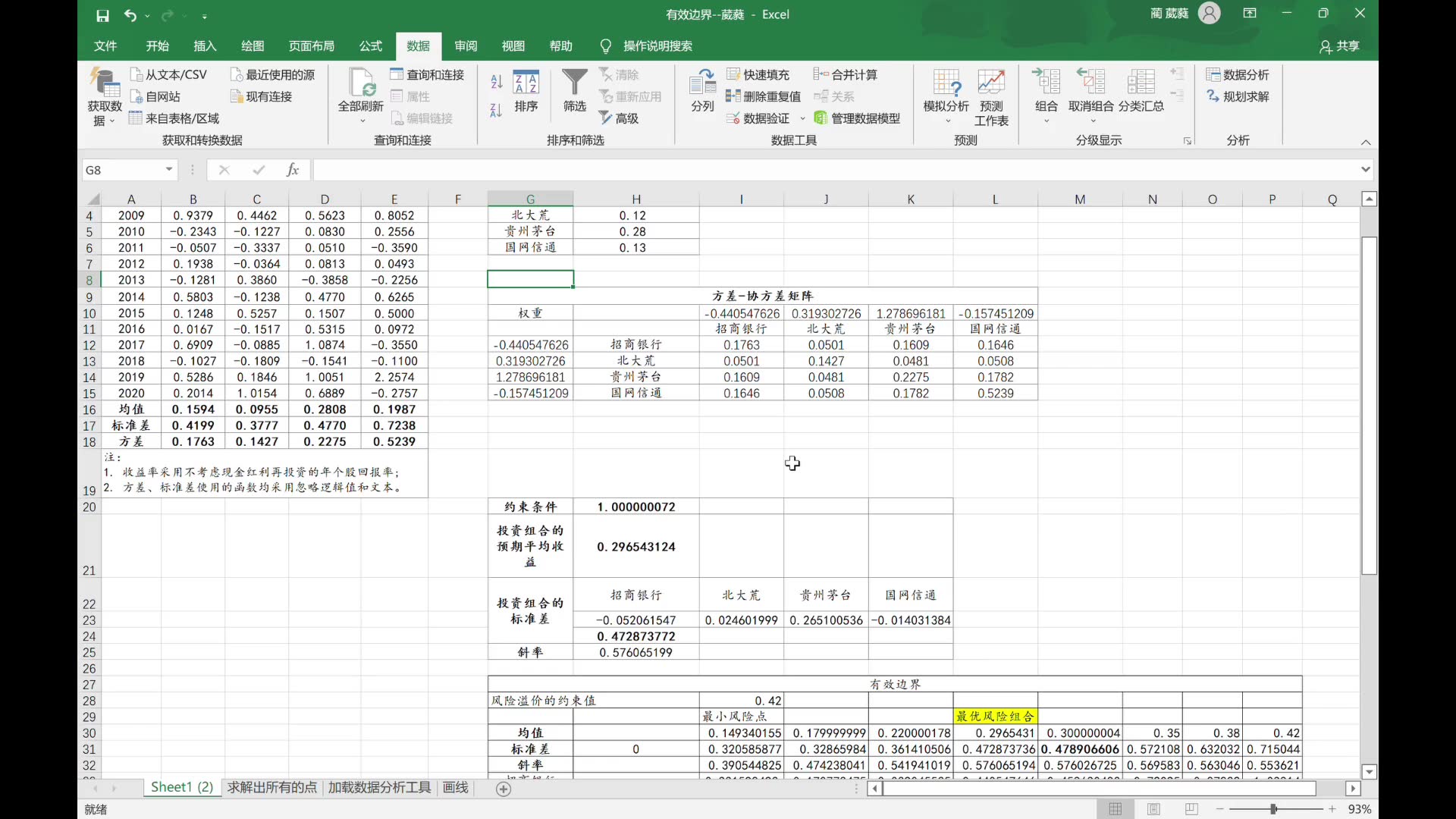Open 数据验证 dropdown arrow

point(803,118)
